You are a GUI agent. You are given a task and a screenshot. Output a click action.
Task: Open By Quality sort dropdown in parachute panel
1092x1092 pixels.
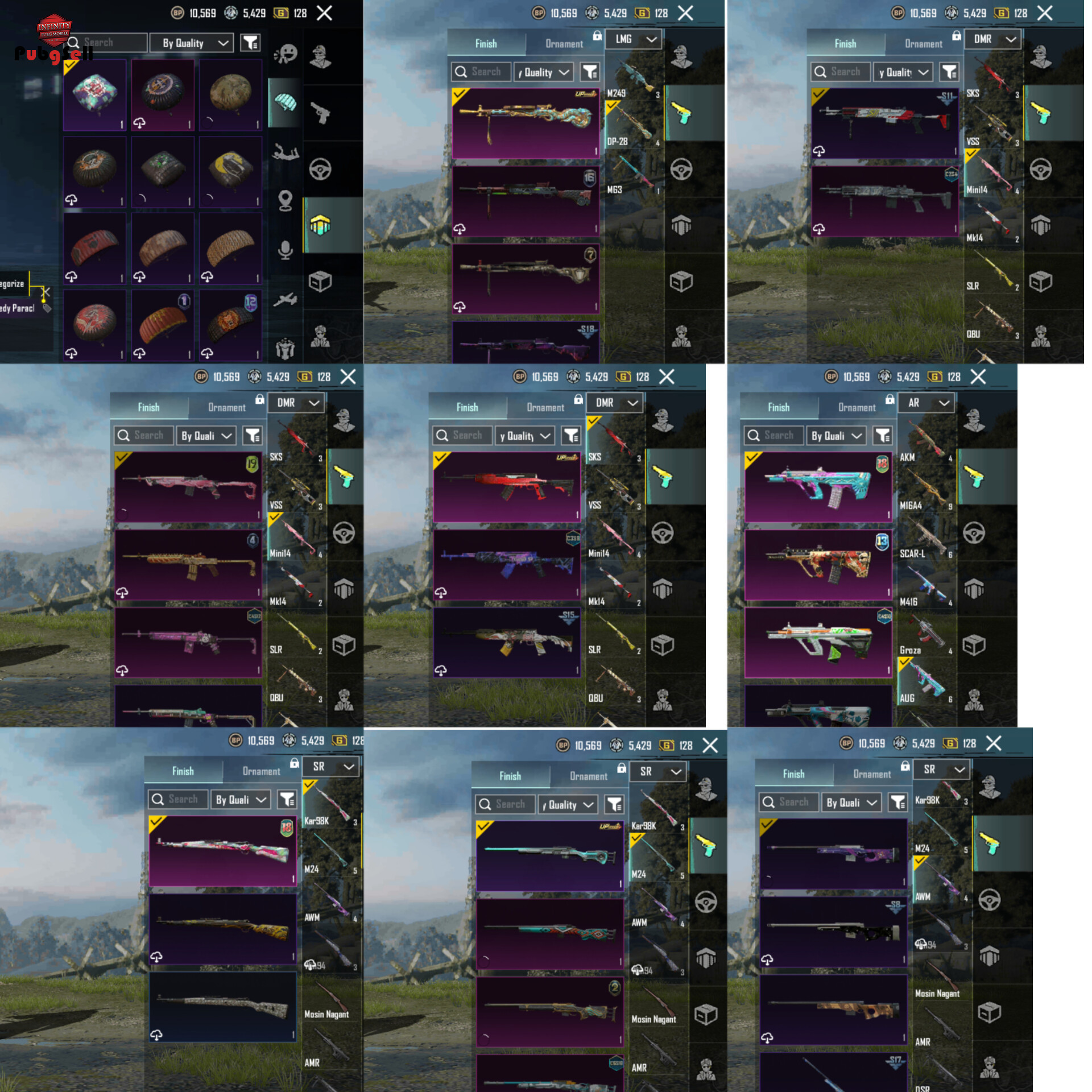coord(192,43)
